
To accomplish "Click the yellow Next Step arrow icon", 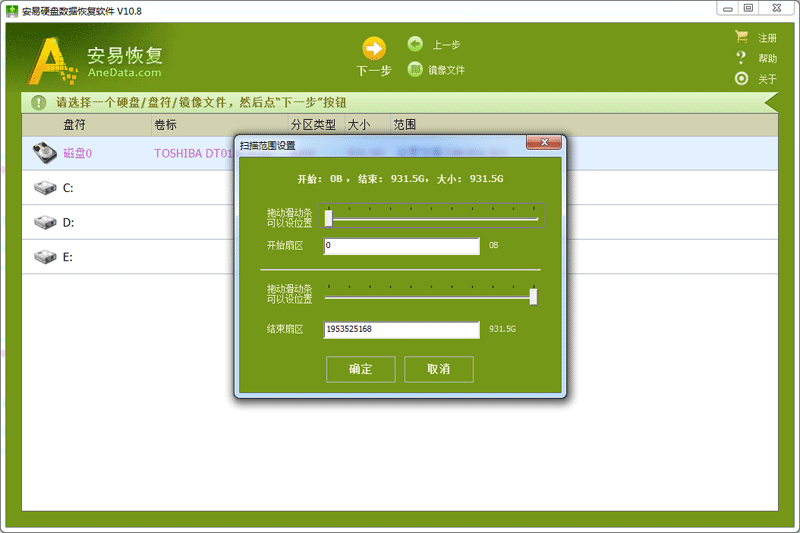I will pyautogui.click(x=373, y=48).
